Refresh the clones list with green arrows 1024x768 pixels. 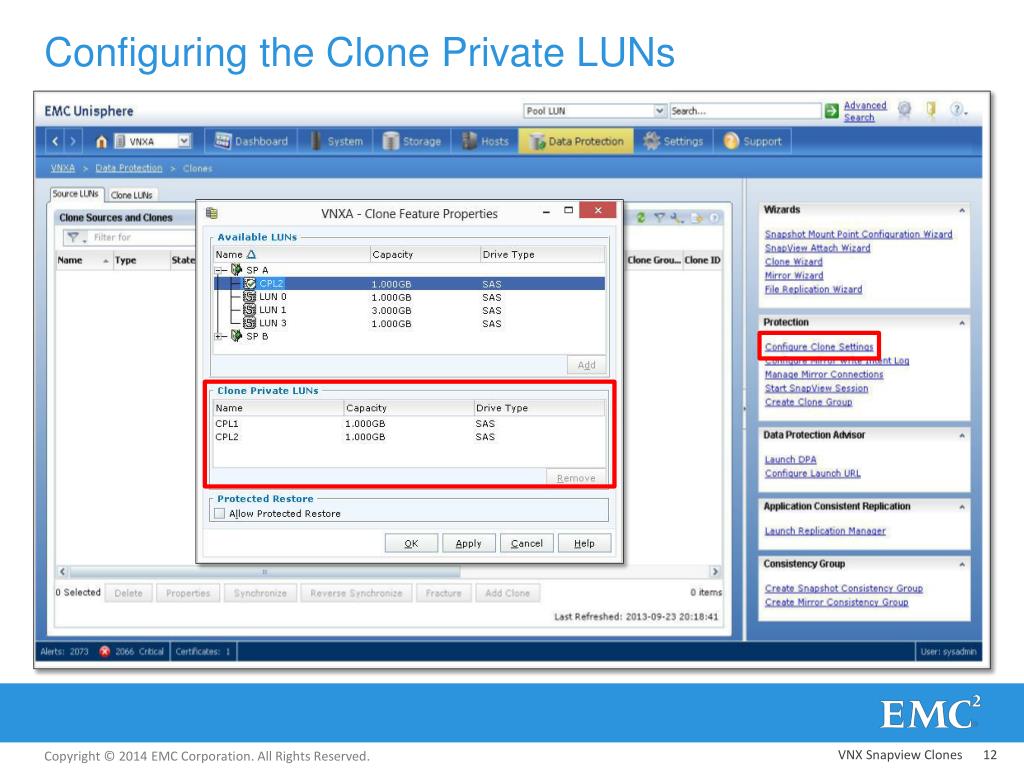click(641, 217)
